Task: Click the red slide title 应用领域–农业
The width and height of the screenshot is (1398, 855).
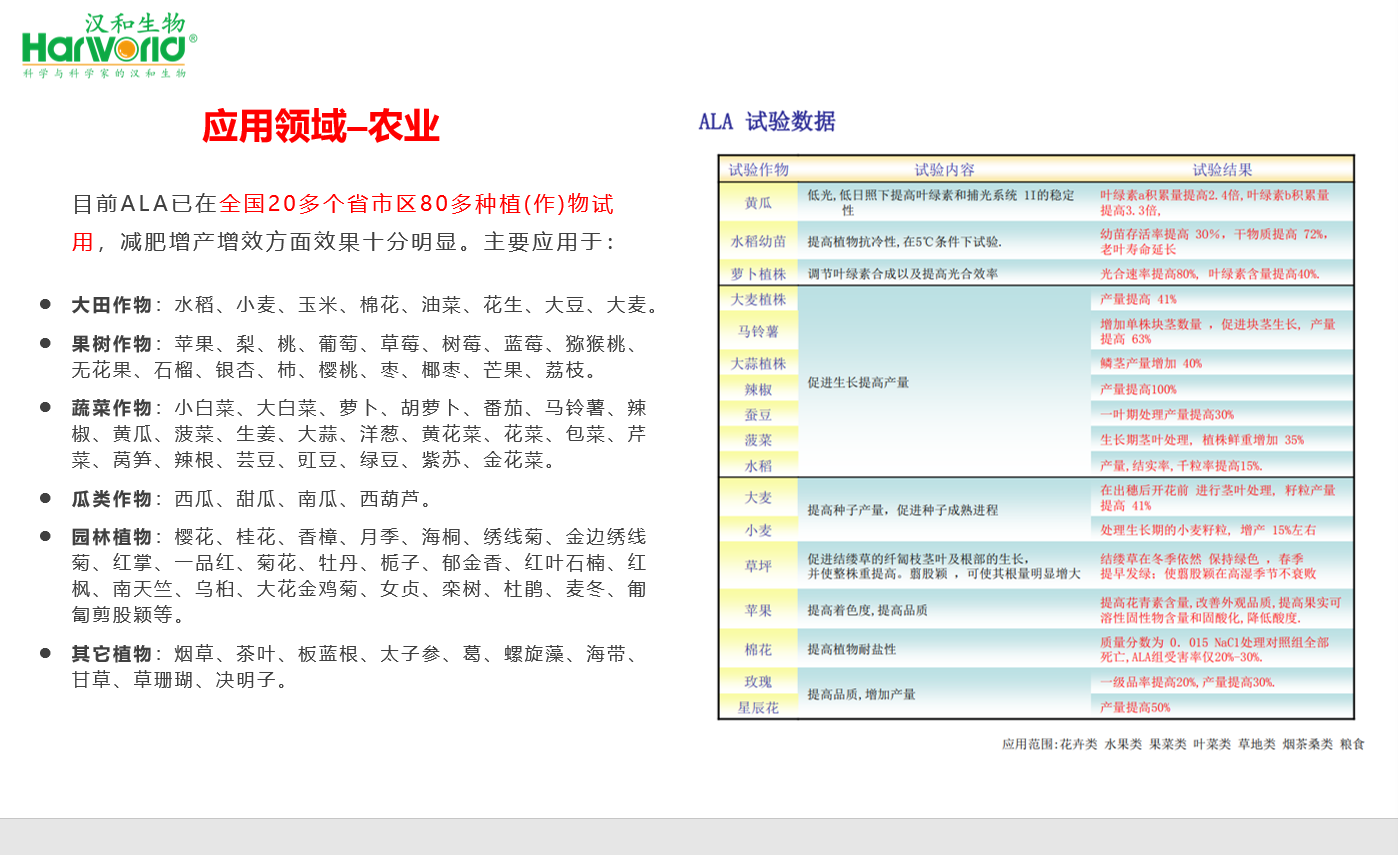Action: [321, 127]
